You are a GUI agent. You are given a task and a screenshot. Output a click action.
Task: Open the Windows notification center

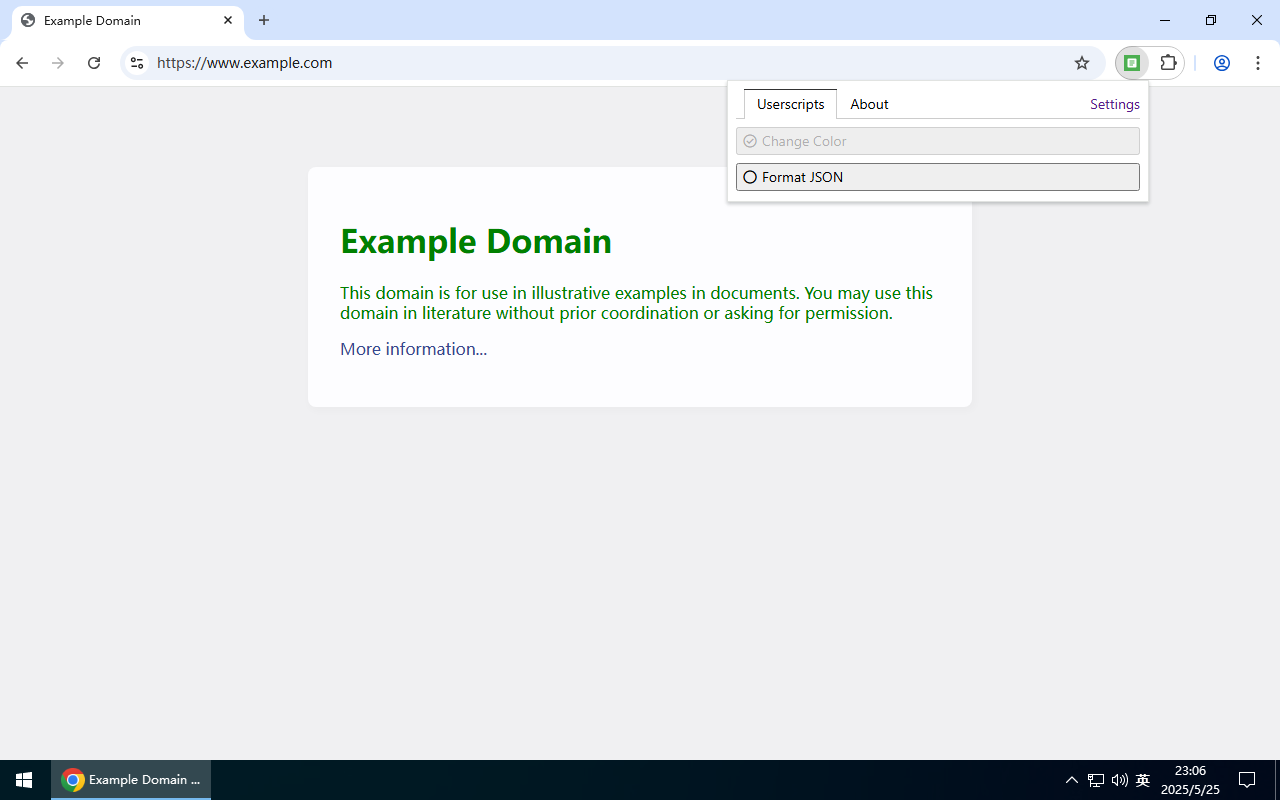tap(1247, 780)
